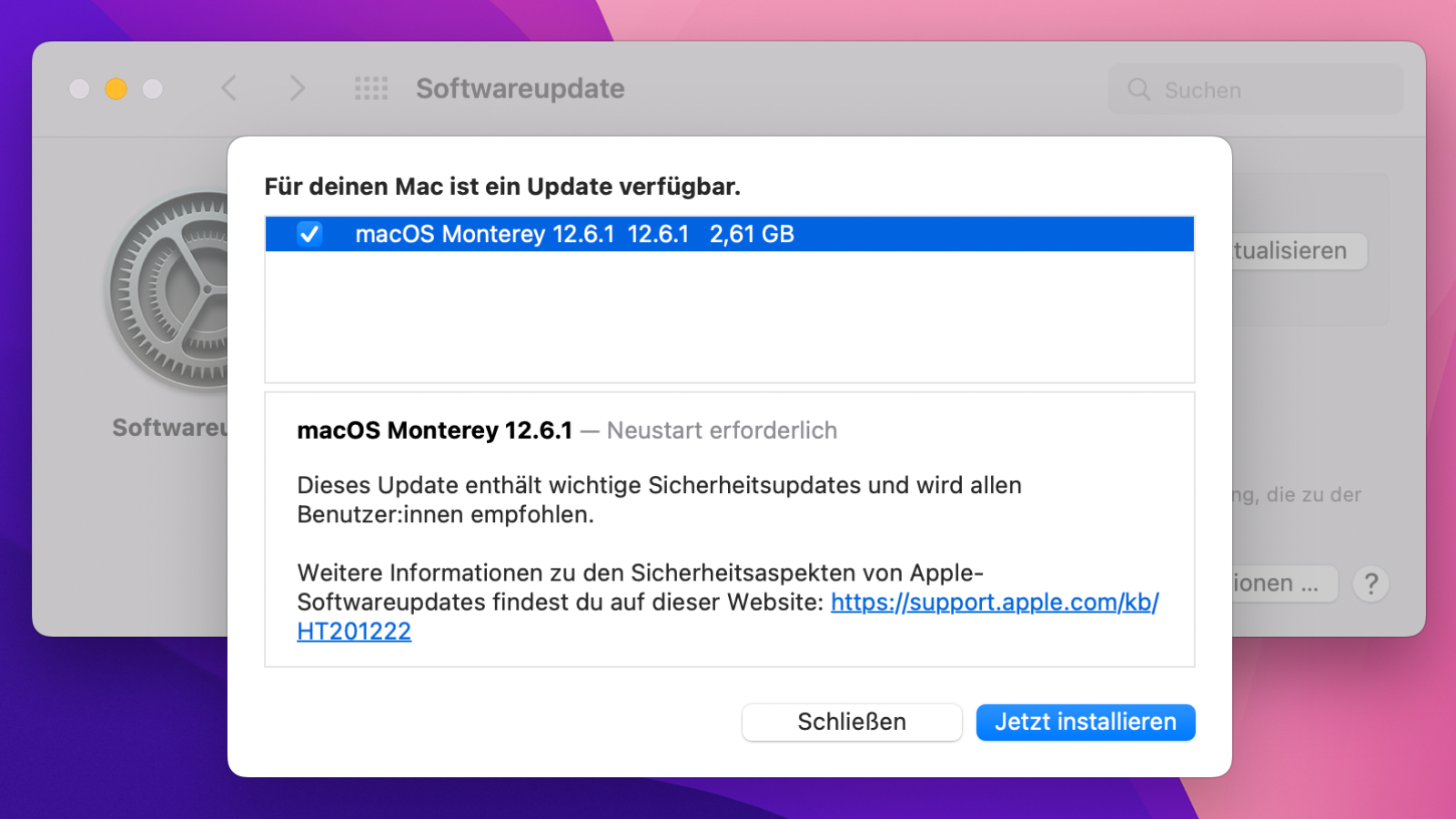Click the partially hidden Optionen button

[x=1283, y=583]
